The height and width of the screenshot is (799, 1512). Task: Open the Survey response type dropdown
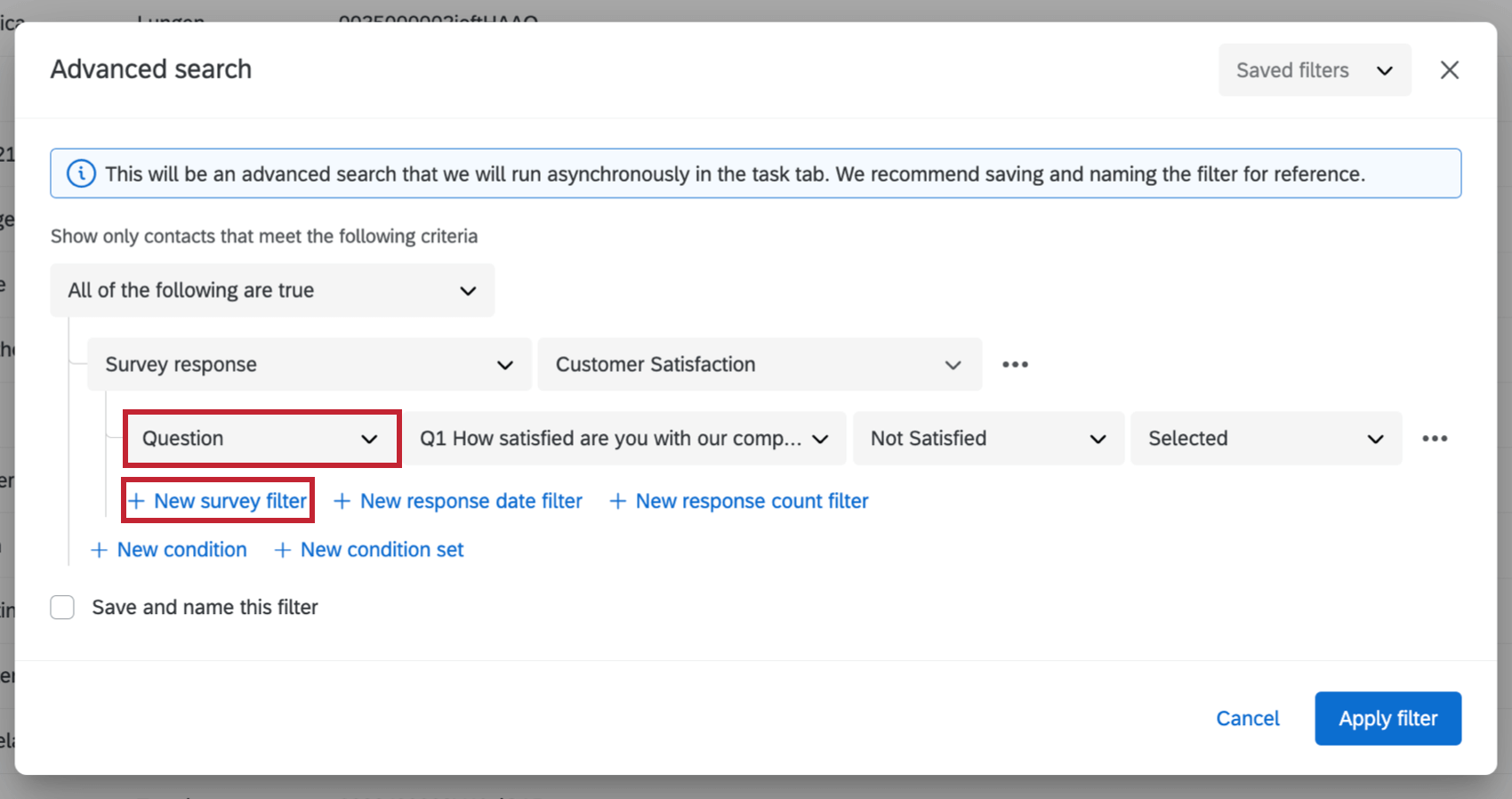(309, 365)
